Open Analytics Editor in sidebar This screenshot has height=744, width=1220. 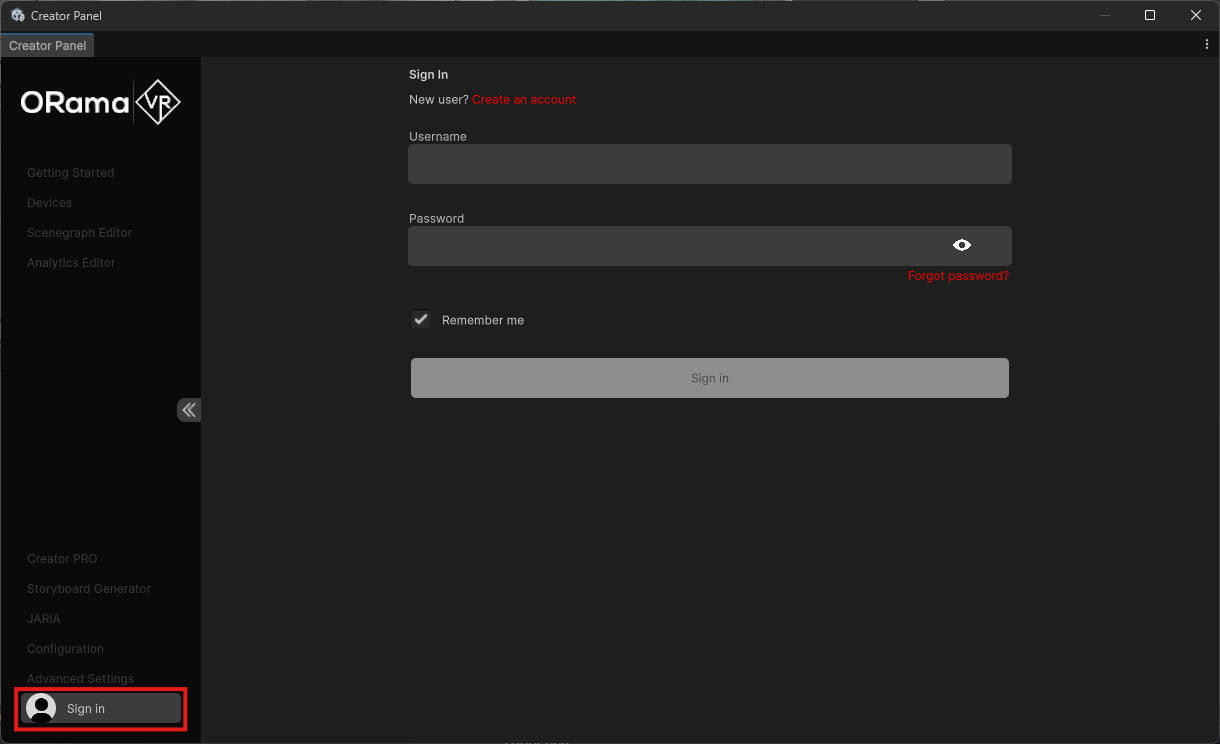(x=71, y=263)
